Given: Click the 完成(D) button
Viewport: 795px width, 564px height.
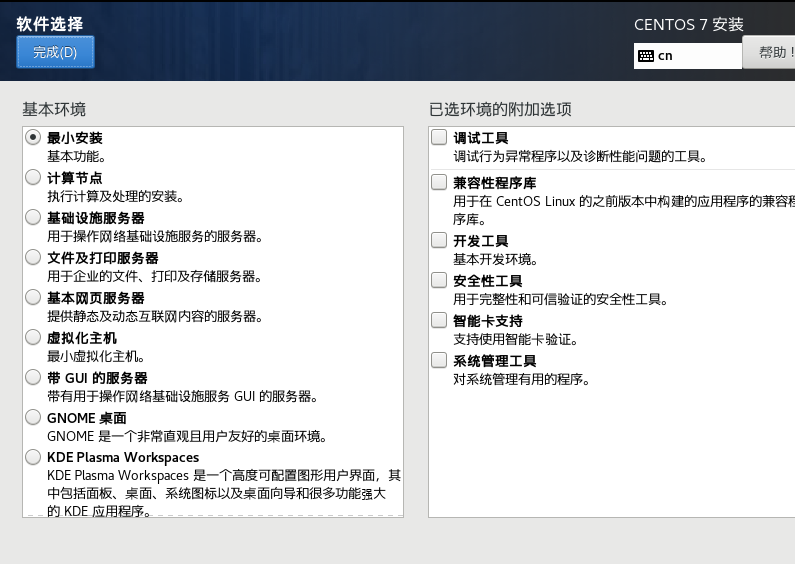Looking at the screenshot, I should pos(55,52).
